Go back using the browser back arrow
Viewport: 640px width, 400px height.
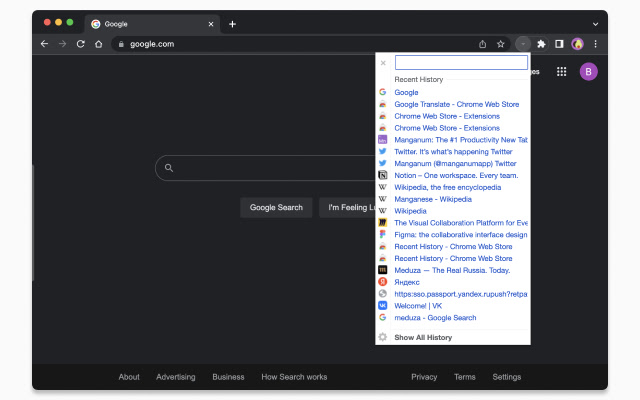tap(44, 44)
